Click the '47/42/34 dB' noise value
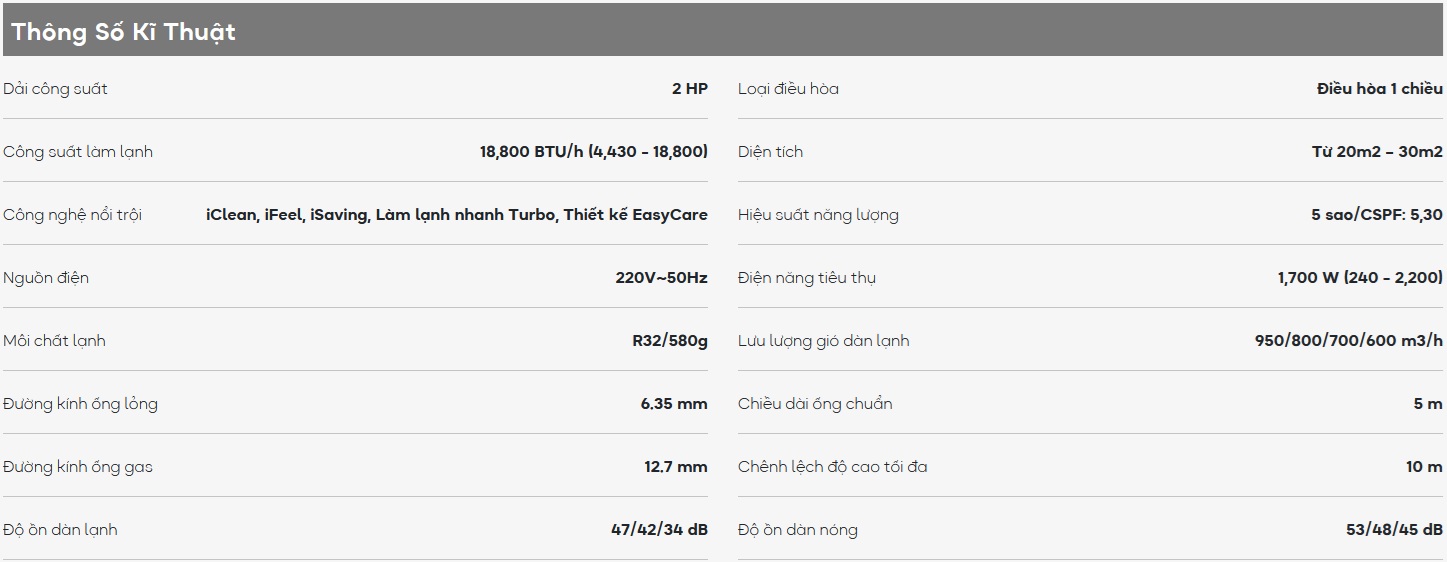Image resolution: width=1447 pixels, height=562 pixels. pyautogui.click(x=659, y=530)
